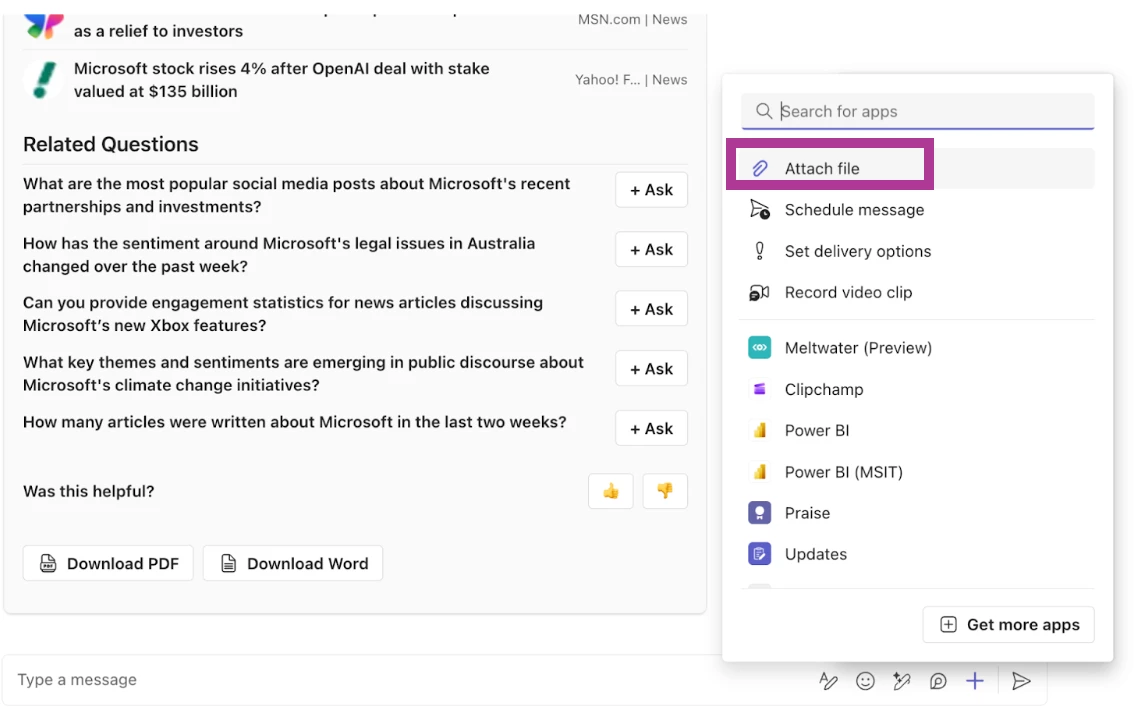Select Schedule message menu label
1138x718 pixels.
[x=854, y=210]
